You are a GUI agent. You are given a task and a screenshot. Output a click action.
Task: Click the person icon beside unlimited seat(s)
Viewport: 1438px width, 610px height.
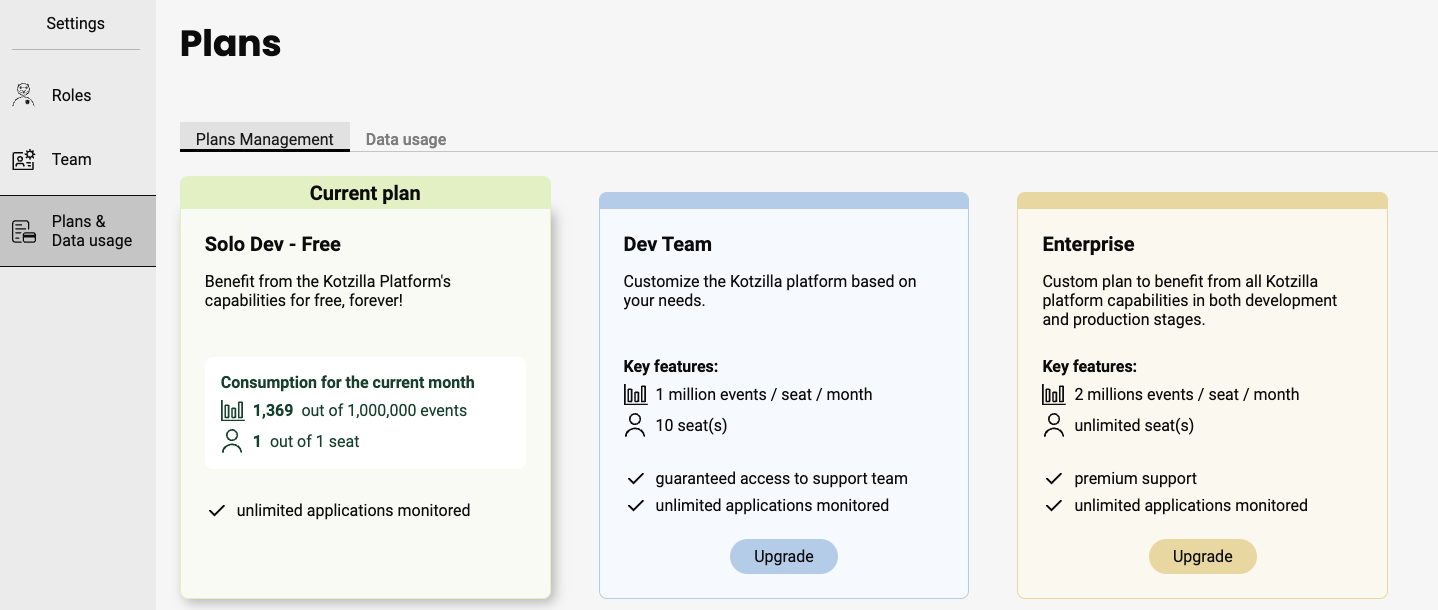pos(1053,425)
